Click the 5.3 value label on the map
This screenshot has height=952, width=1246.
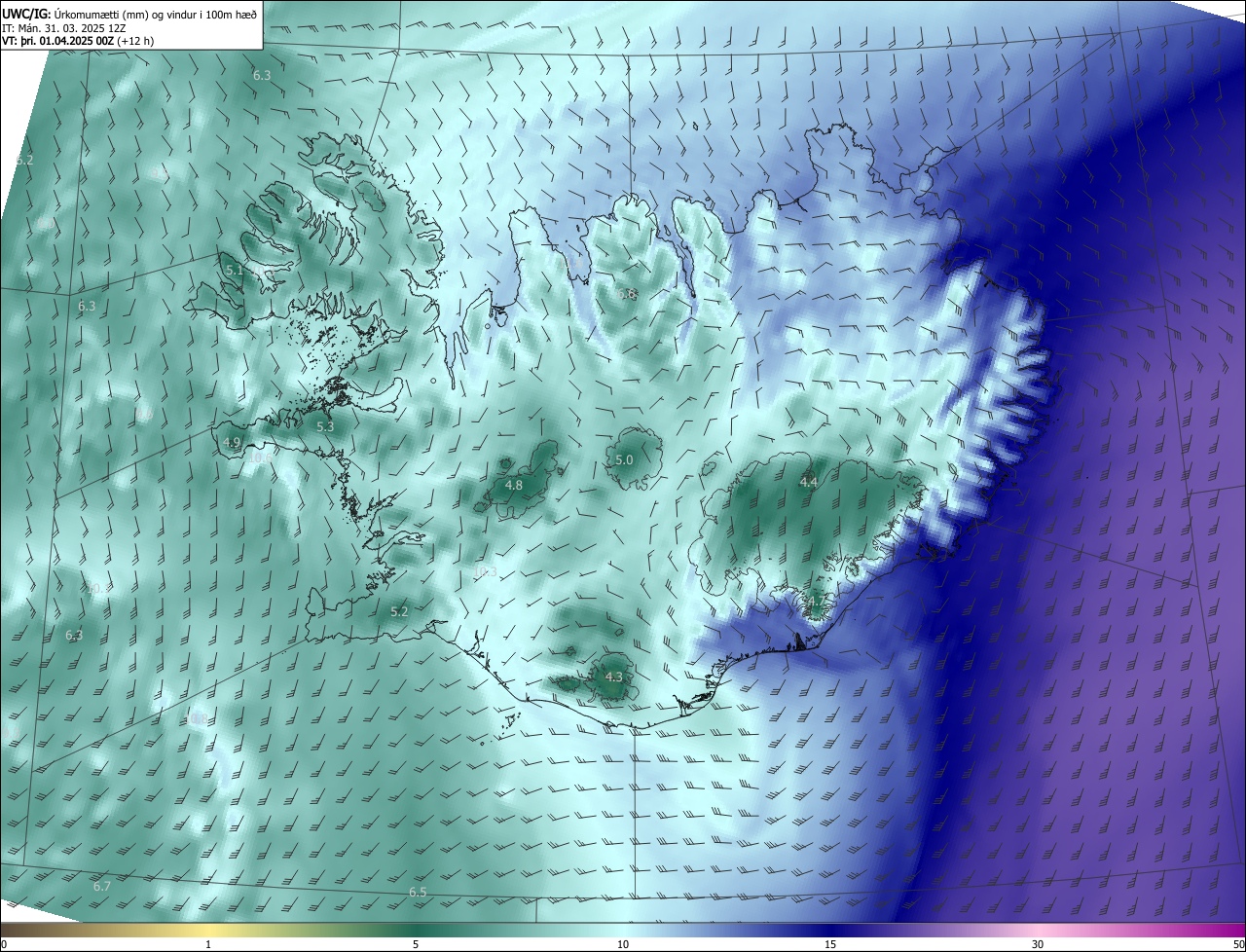click(x=325, y=426)
